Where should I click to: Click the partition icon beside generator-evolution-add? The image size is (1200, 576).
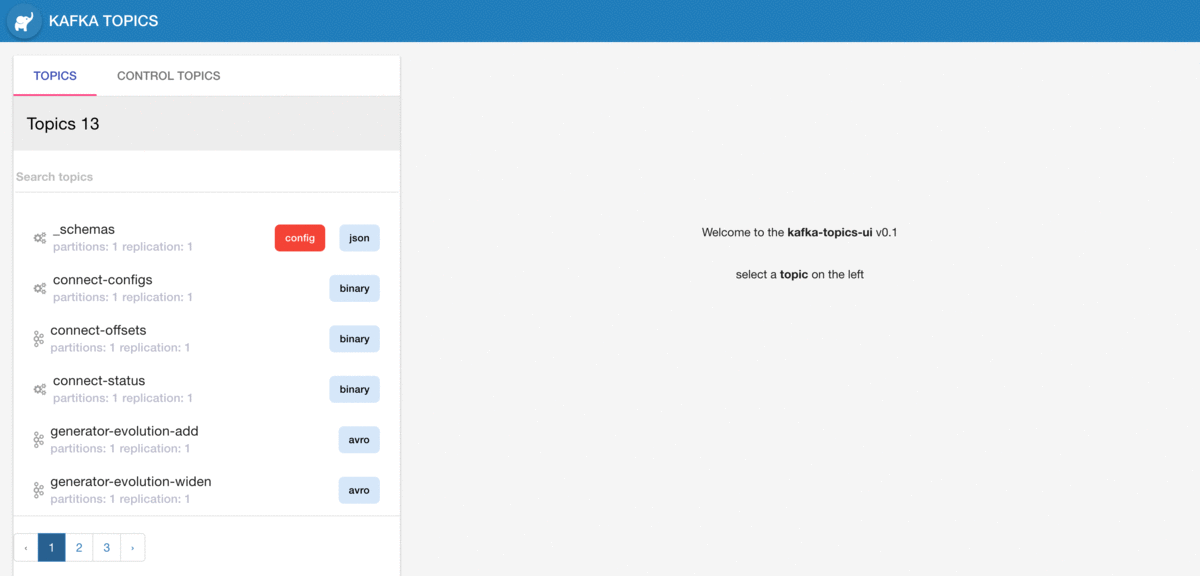pyautogui.click(x=39, y=440)
